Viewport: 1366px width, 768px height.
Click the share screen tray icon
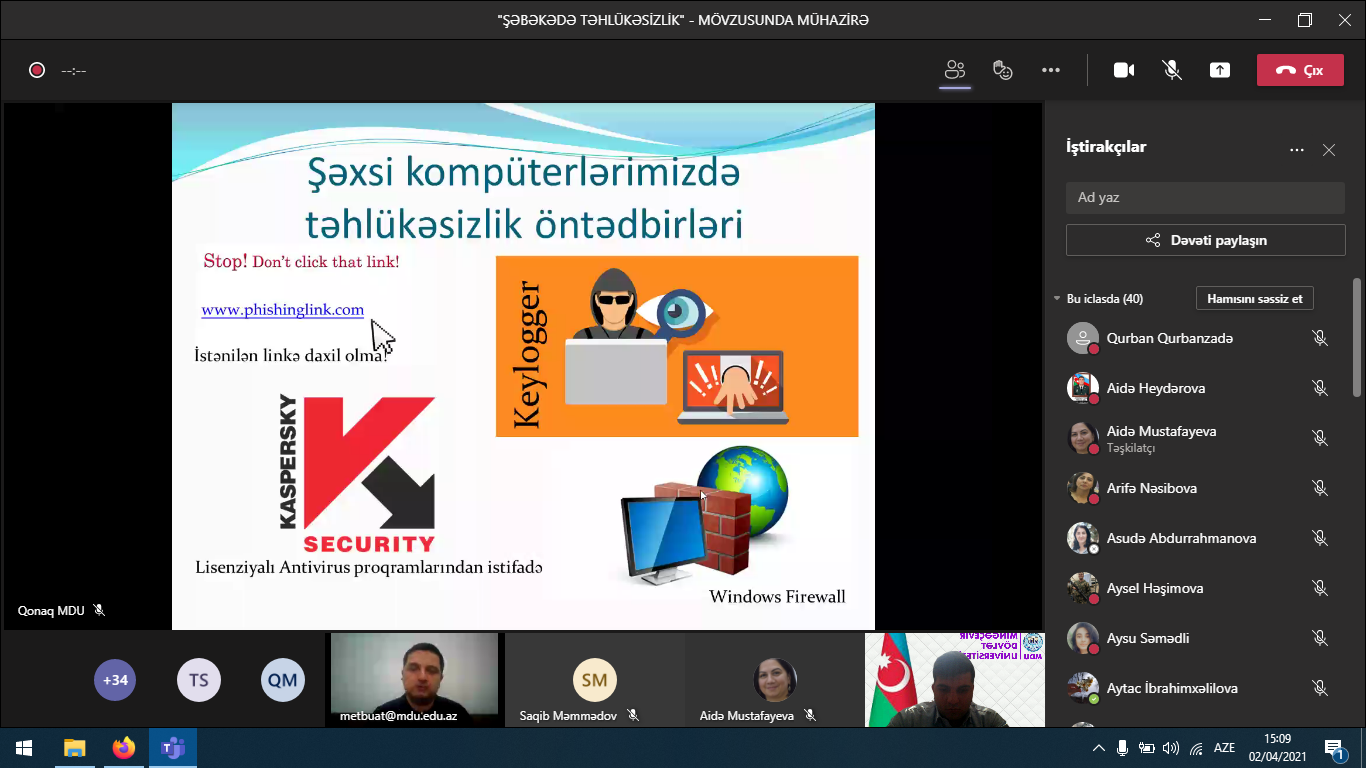1219,70
